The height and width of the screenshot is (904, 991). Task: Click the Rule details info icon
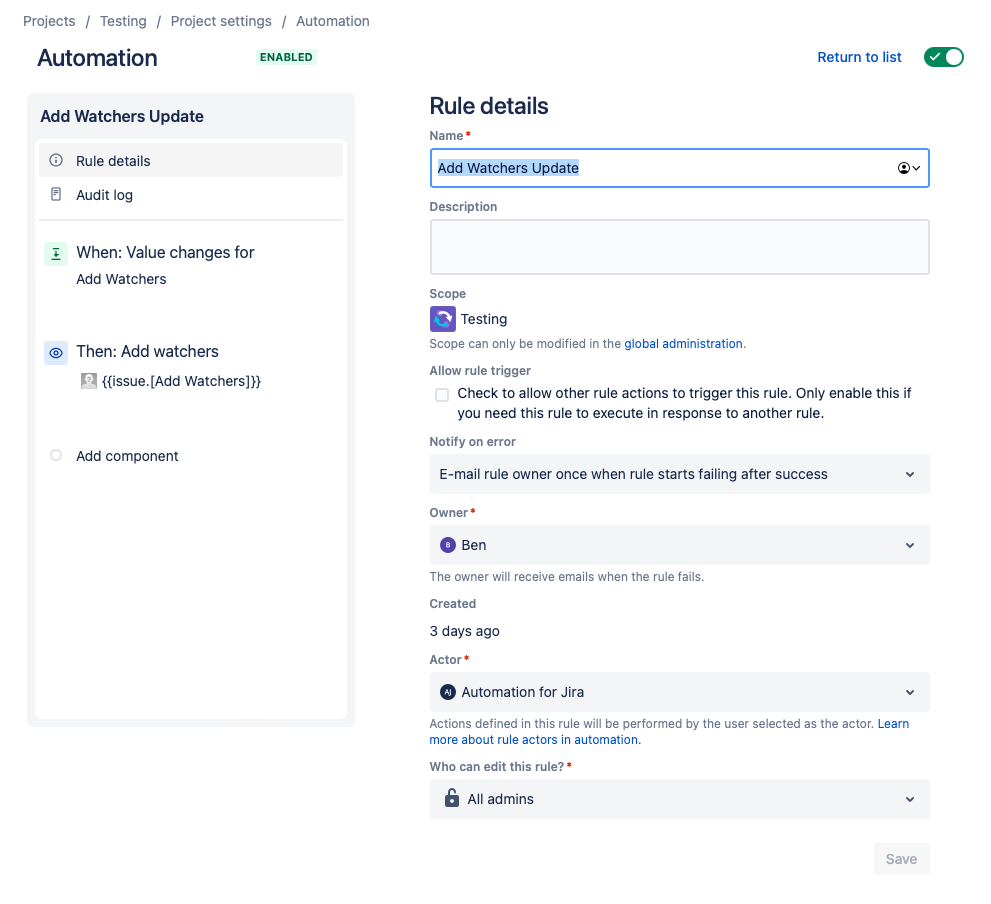coord(56,161)
